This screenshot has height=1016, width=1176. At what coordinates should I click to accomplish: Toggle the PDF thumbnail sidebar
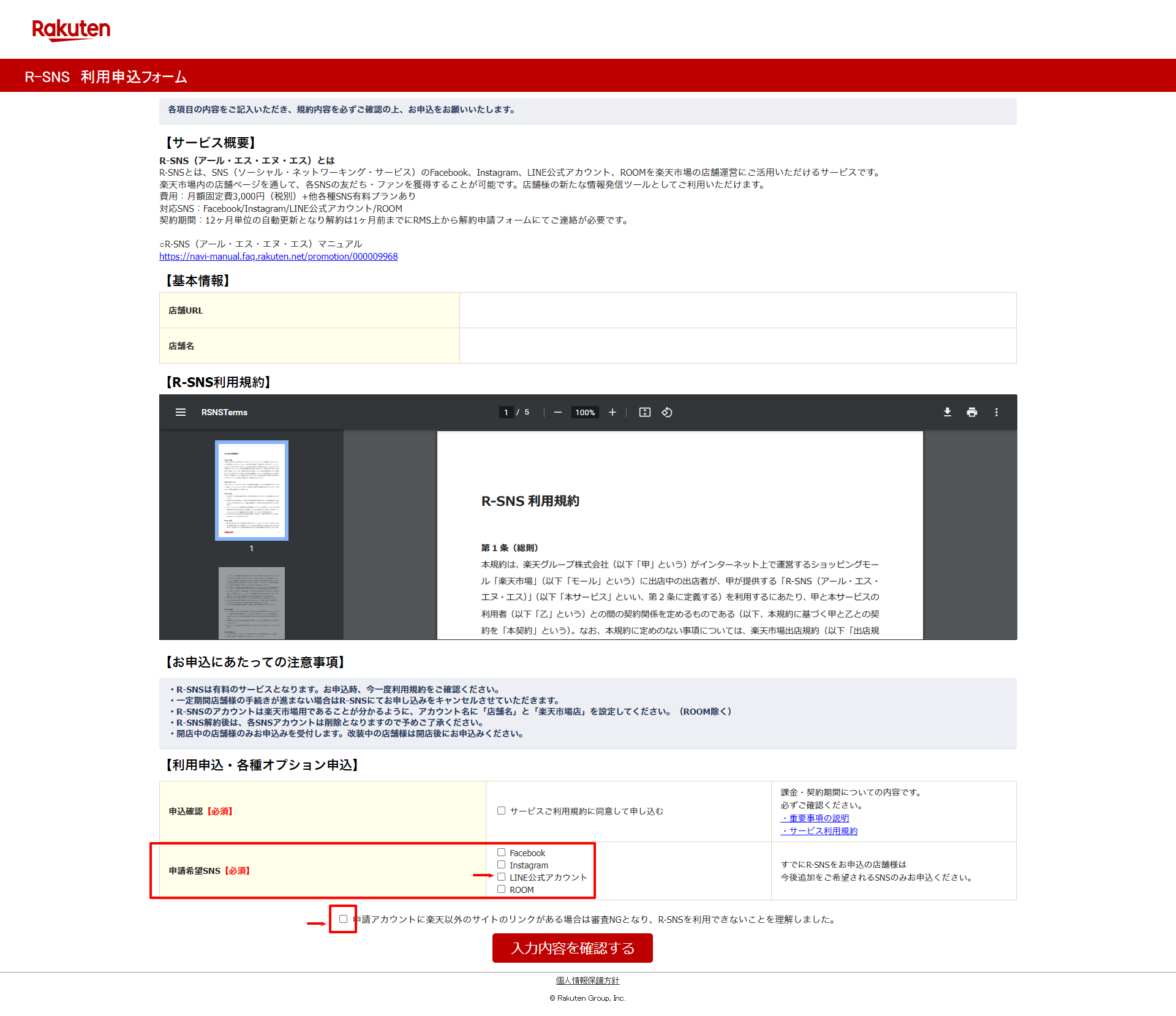(x=181, y=412)
